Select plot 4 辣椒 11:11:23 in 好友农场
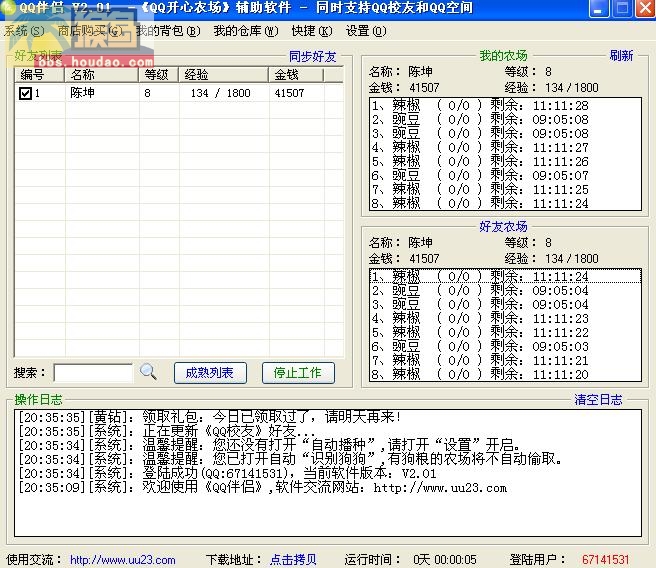 [505, 318]
